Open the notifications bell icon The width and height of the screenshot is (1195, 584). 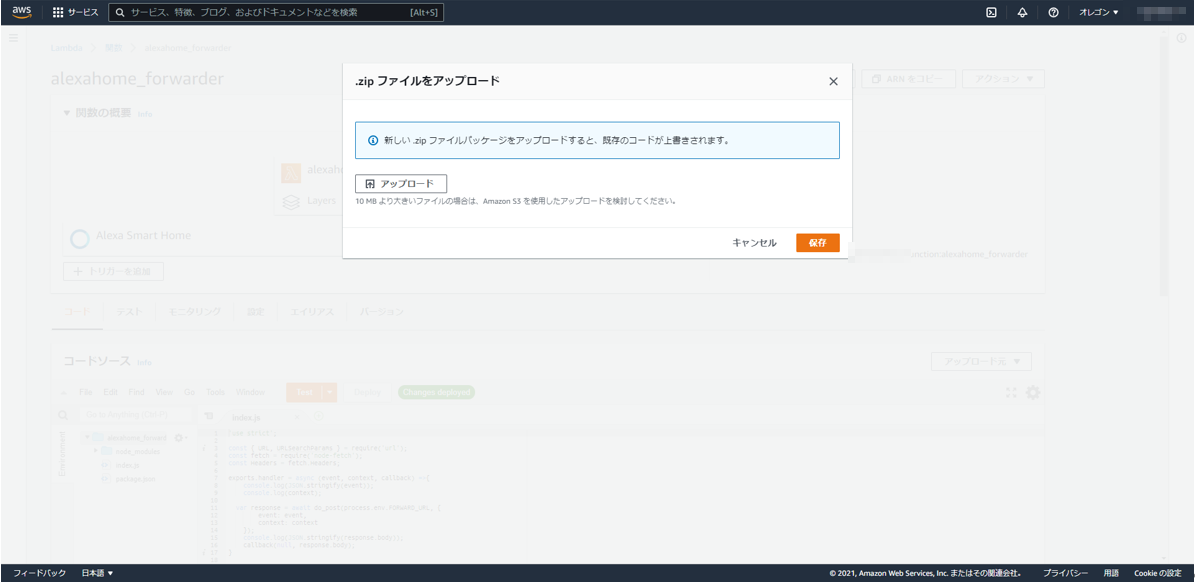pyautogui.click(x=1021, y=13)
